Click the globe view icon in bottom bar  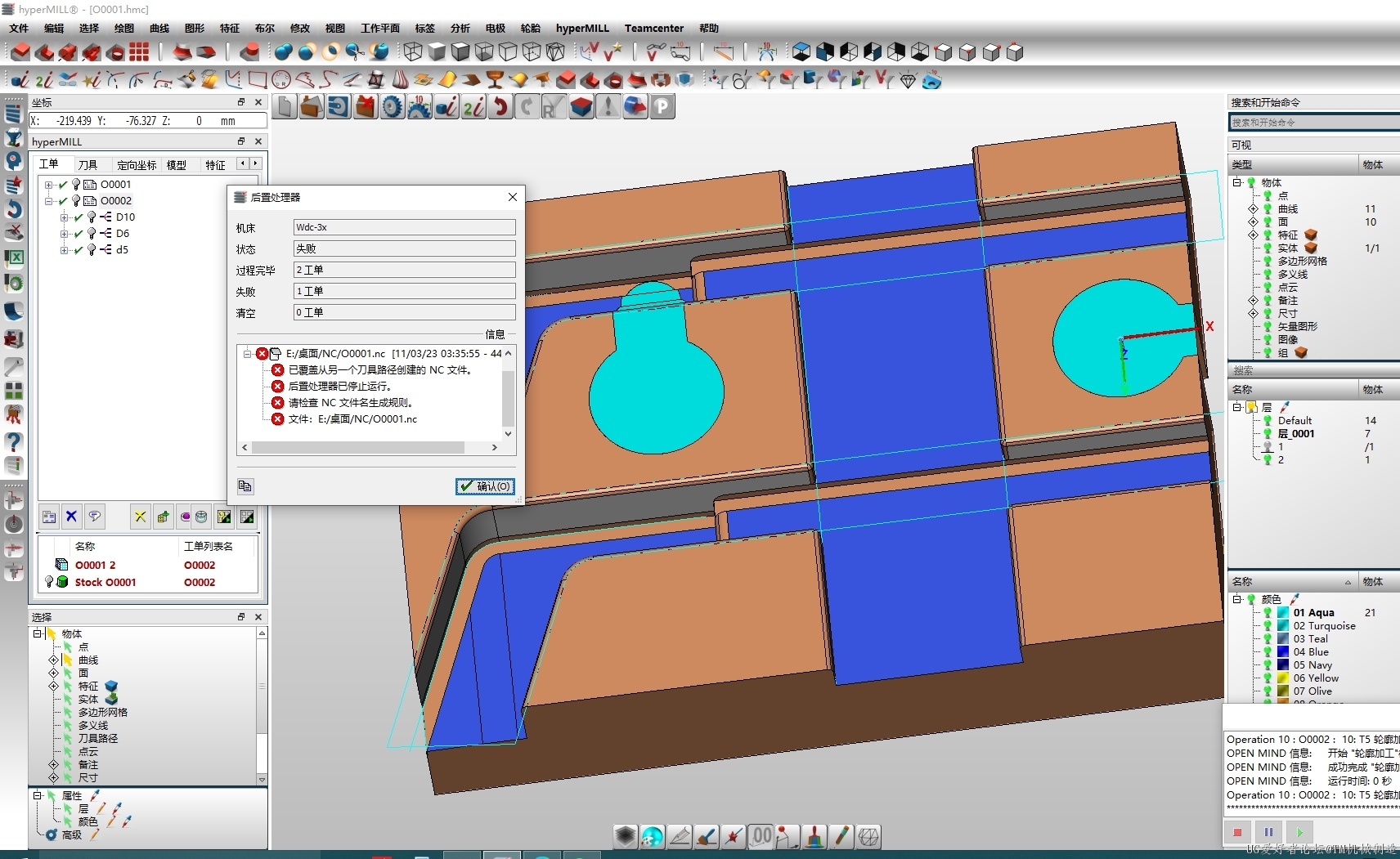click(653, 836)
